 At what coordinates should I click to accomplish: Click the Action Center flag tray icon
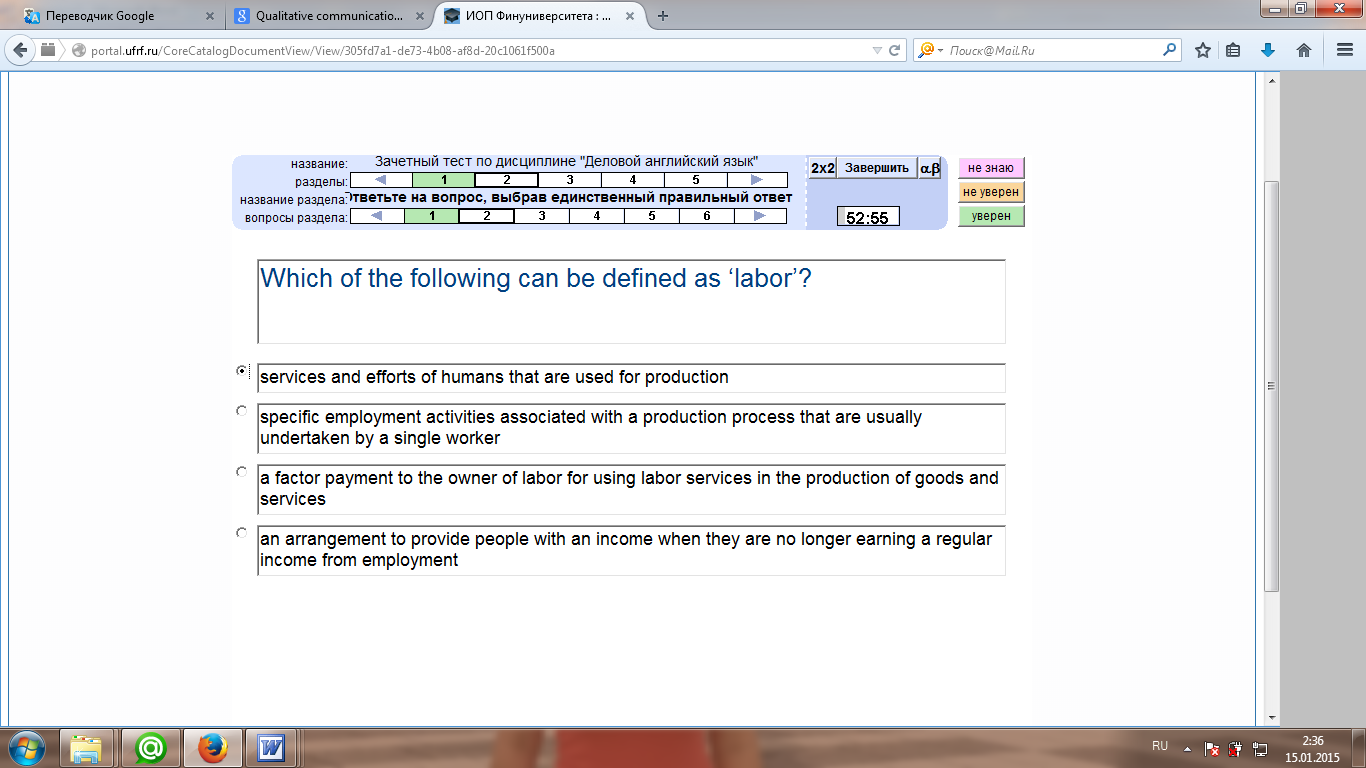click(x=1212, y=748)
